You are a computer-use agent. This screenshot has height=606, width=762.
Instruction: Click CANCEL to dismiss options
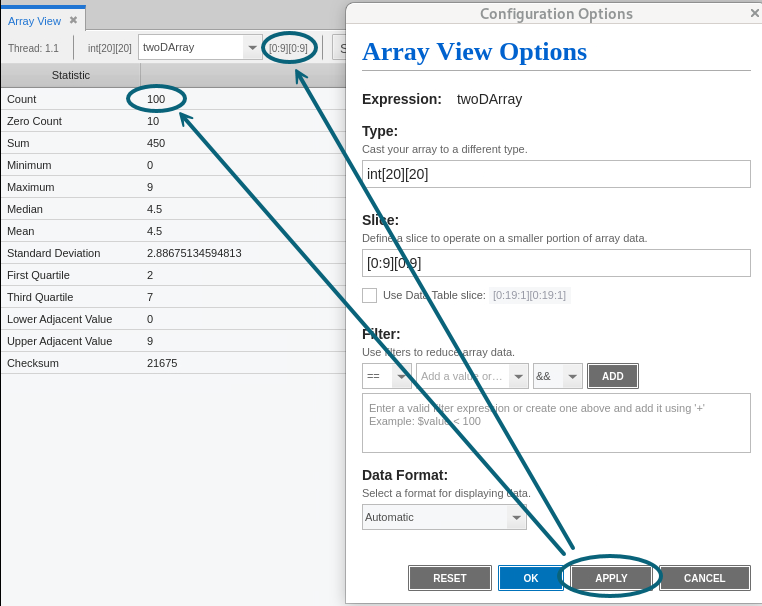tap(705, 578)
